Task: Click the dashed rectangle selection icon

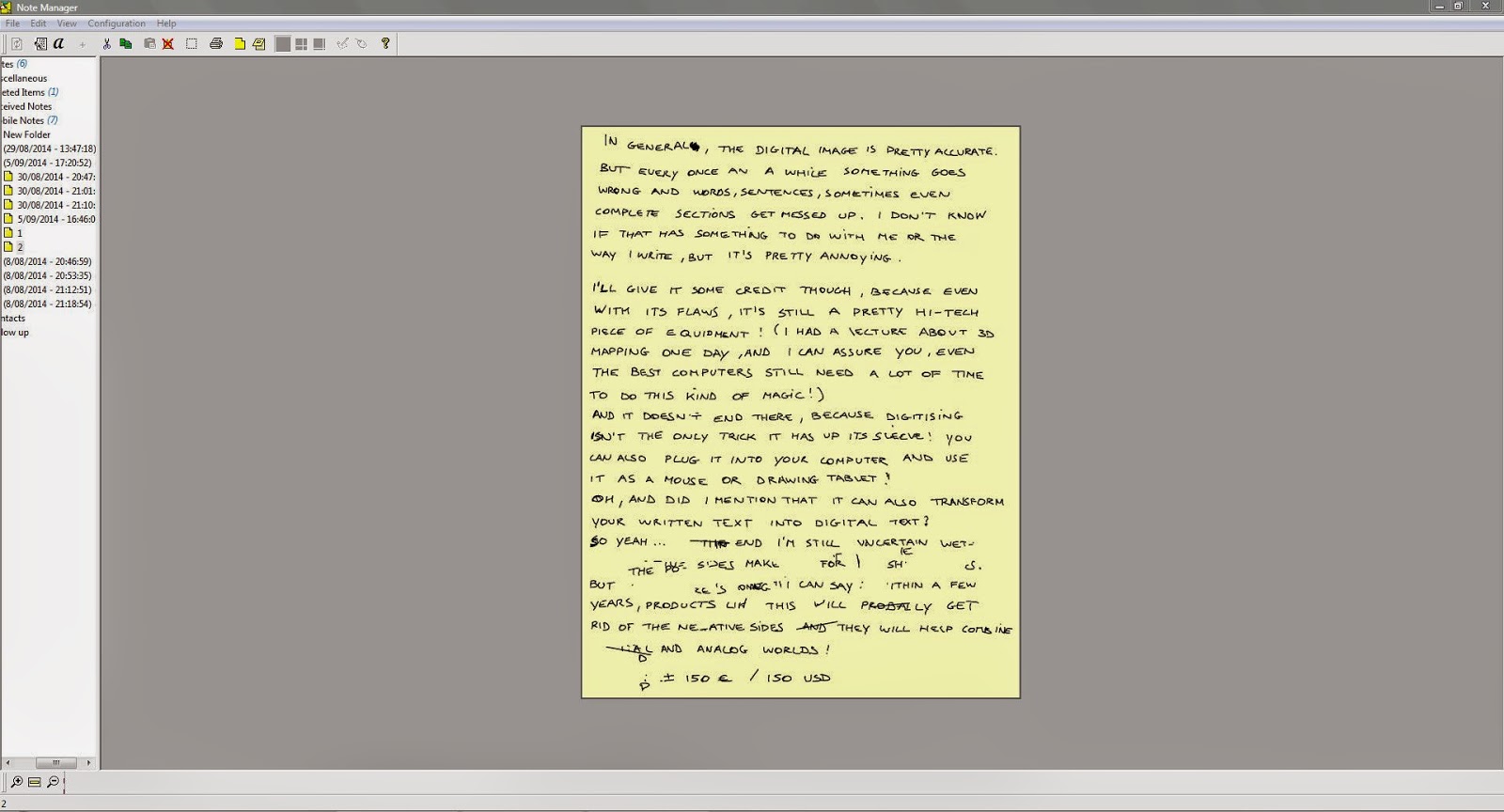Action: coord(192,43)
